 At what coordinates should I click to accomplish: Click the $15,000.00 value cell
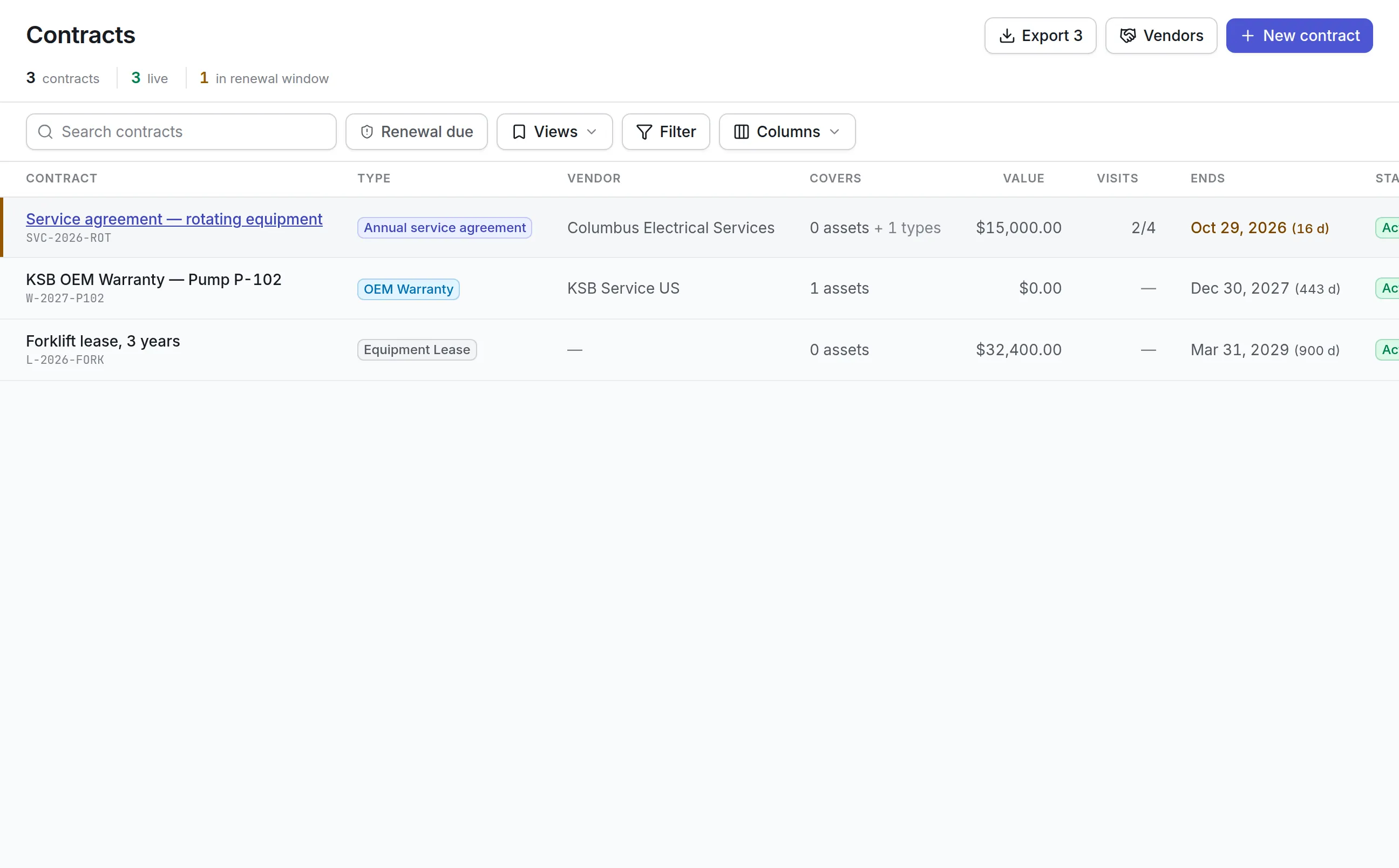(1018, 228)
